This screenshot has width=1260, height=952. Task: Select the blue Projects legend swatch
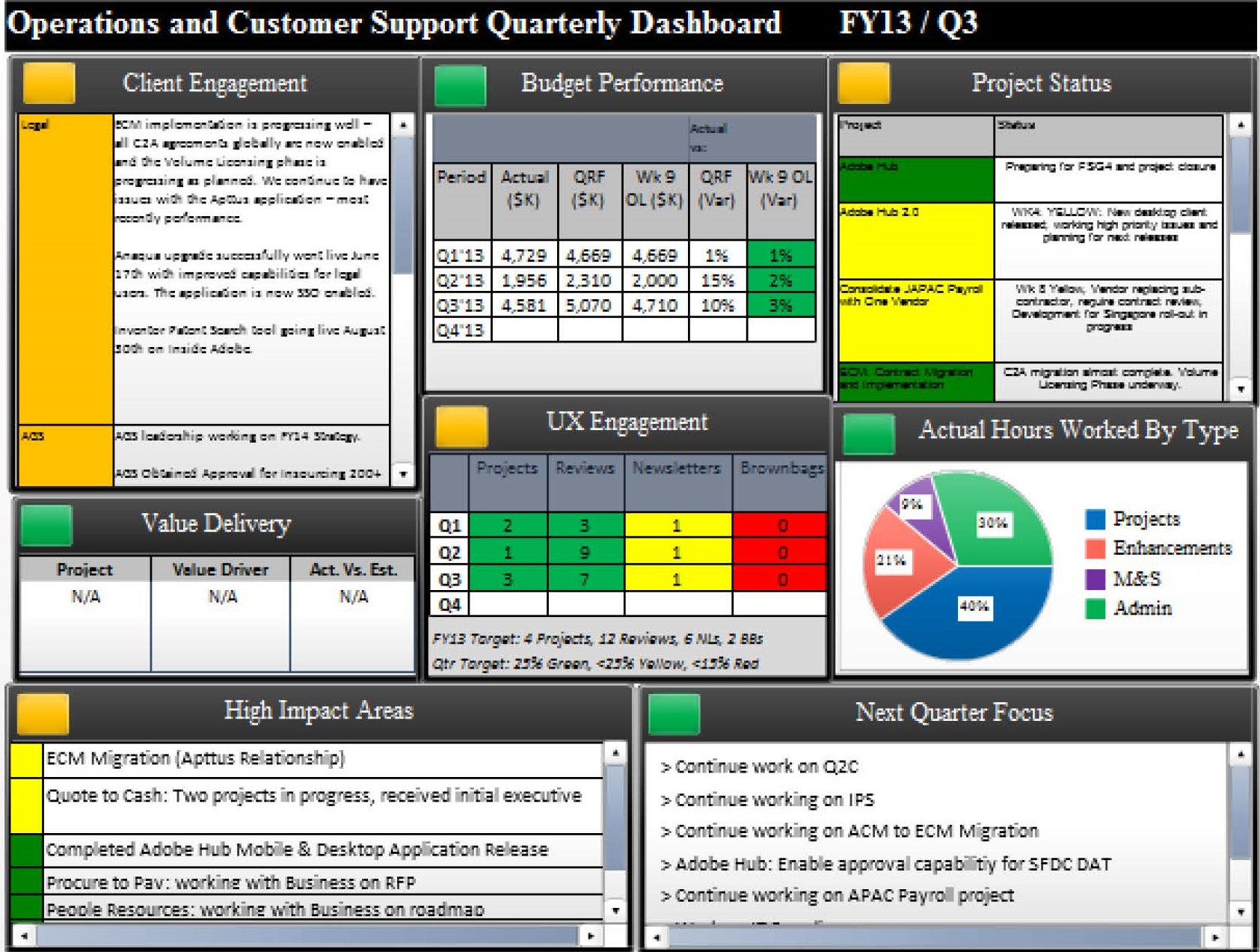point(1095,519)
